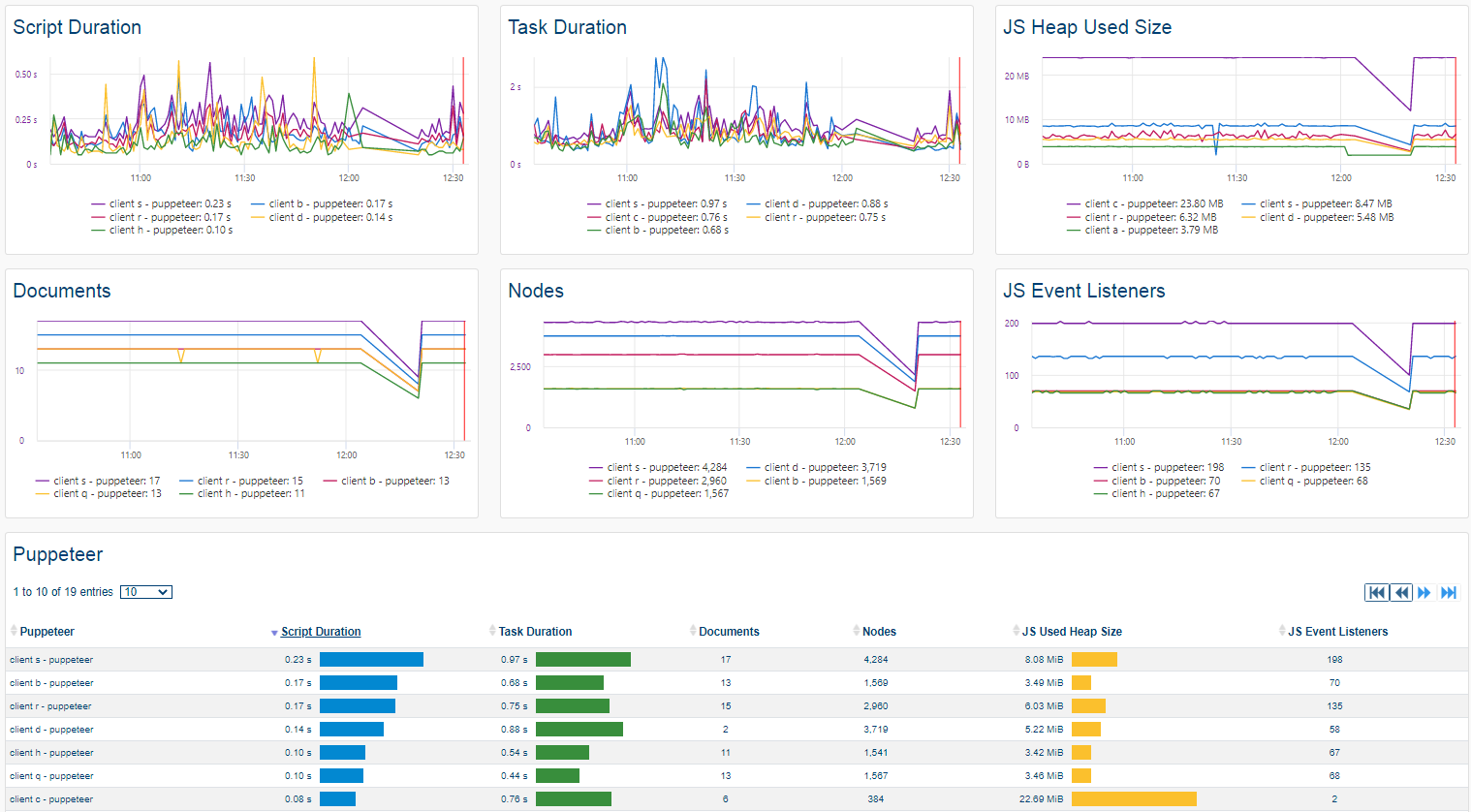Jump to the last page of entries
Viewport: 1471px width, 812px height.
click(x=1449, y=592)
